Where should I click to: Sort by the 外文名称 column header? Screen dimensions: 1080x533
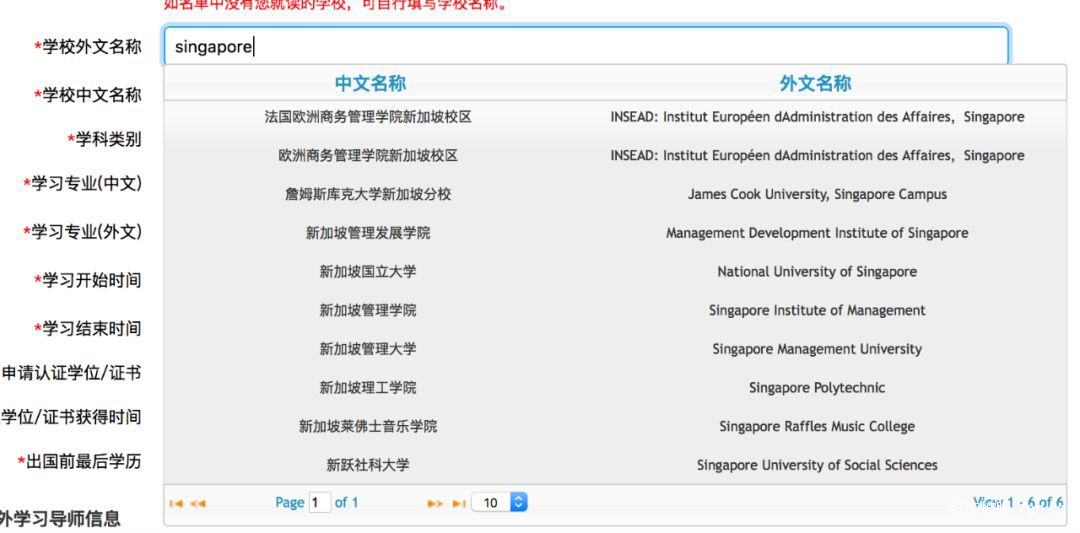(x=815, y=84)
